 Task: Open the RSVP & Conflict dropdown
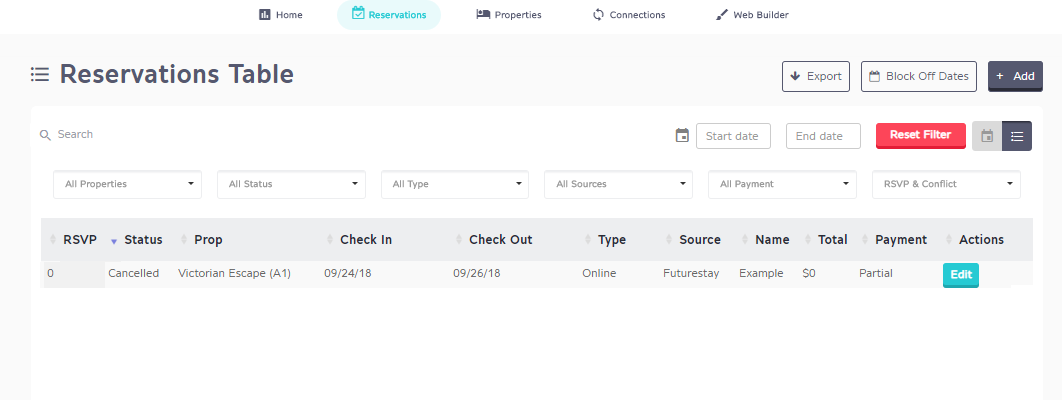click(x=946, y=184)
